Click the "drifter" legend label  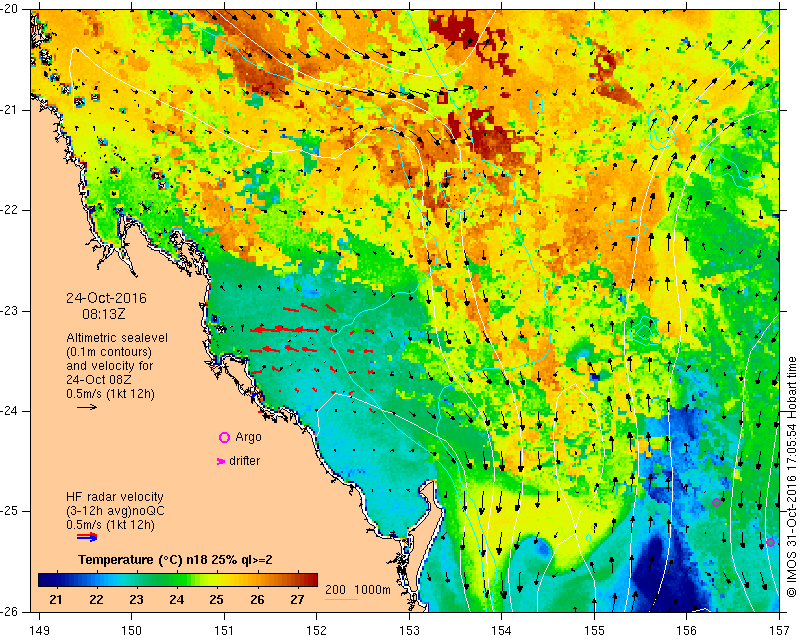[244, 461]
